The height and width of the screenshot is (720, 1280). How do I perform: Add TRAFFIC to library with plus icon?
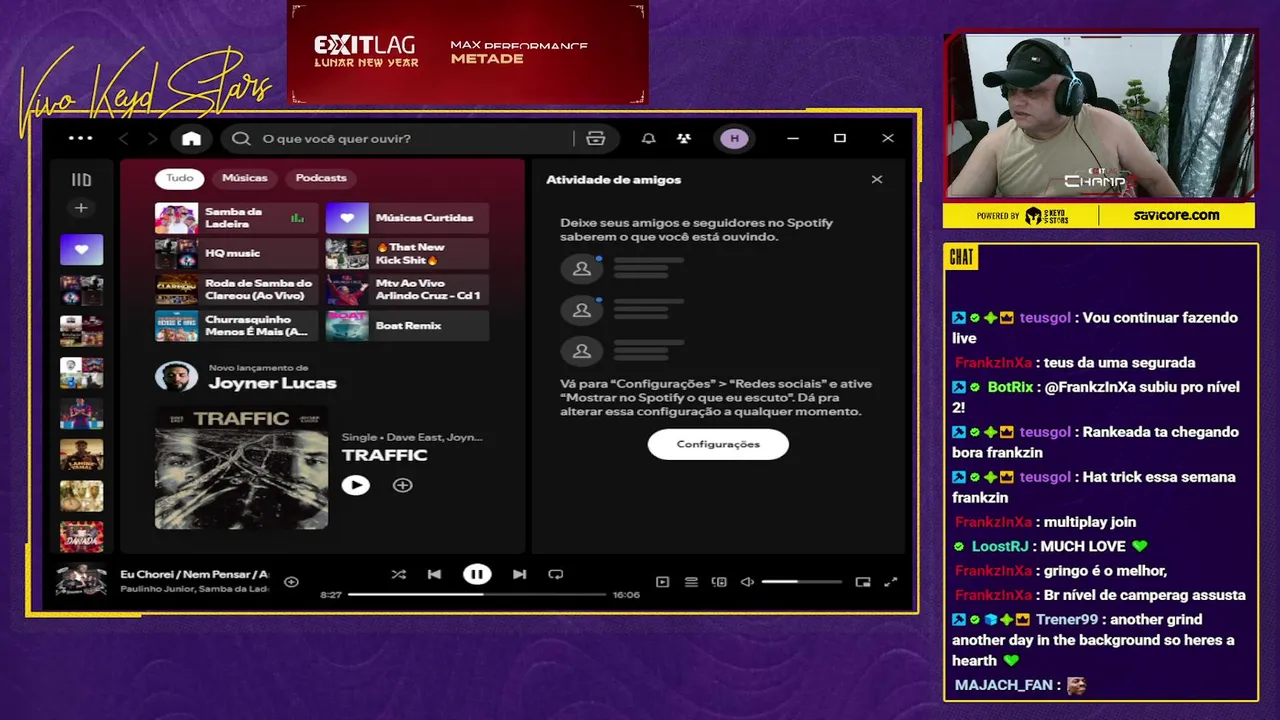tap(402, 485)
